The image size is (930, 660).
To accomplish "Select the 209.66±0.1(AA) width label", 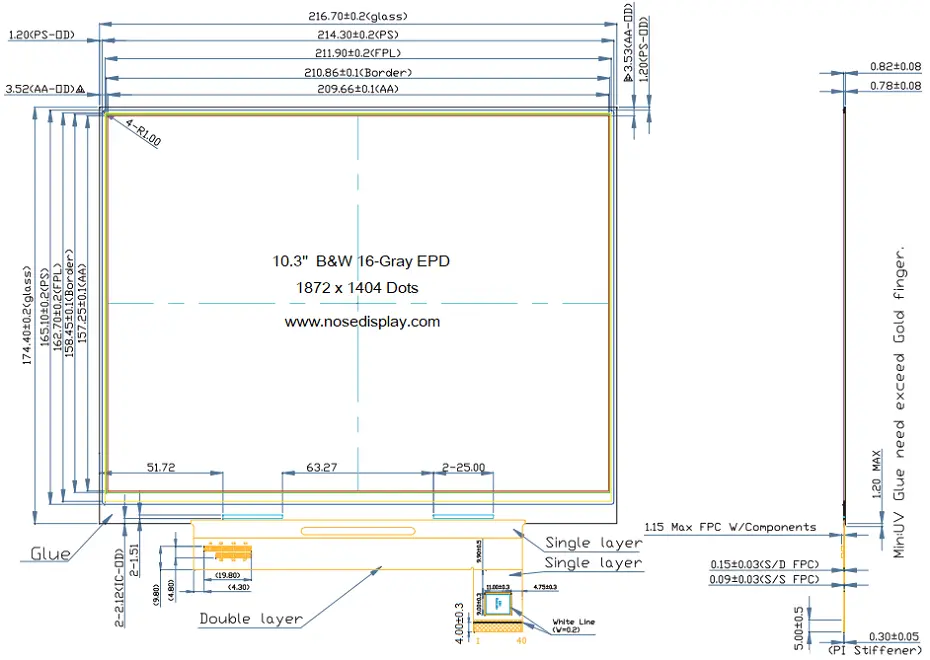I will [x=358, y=89].
